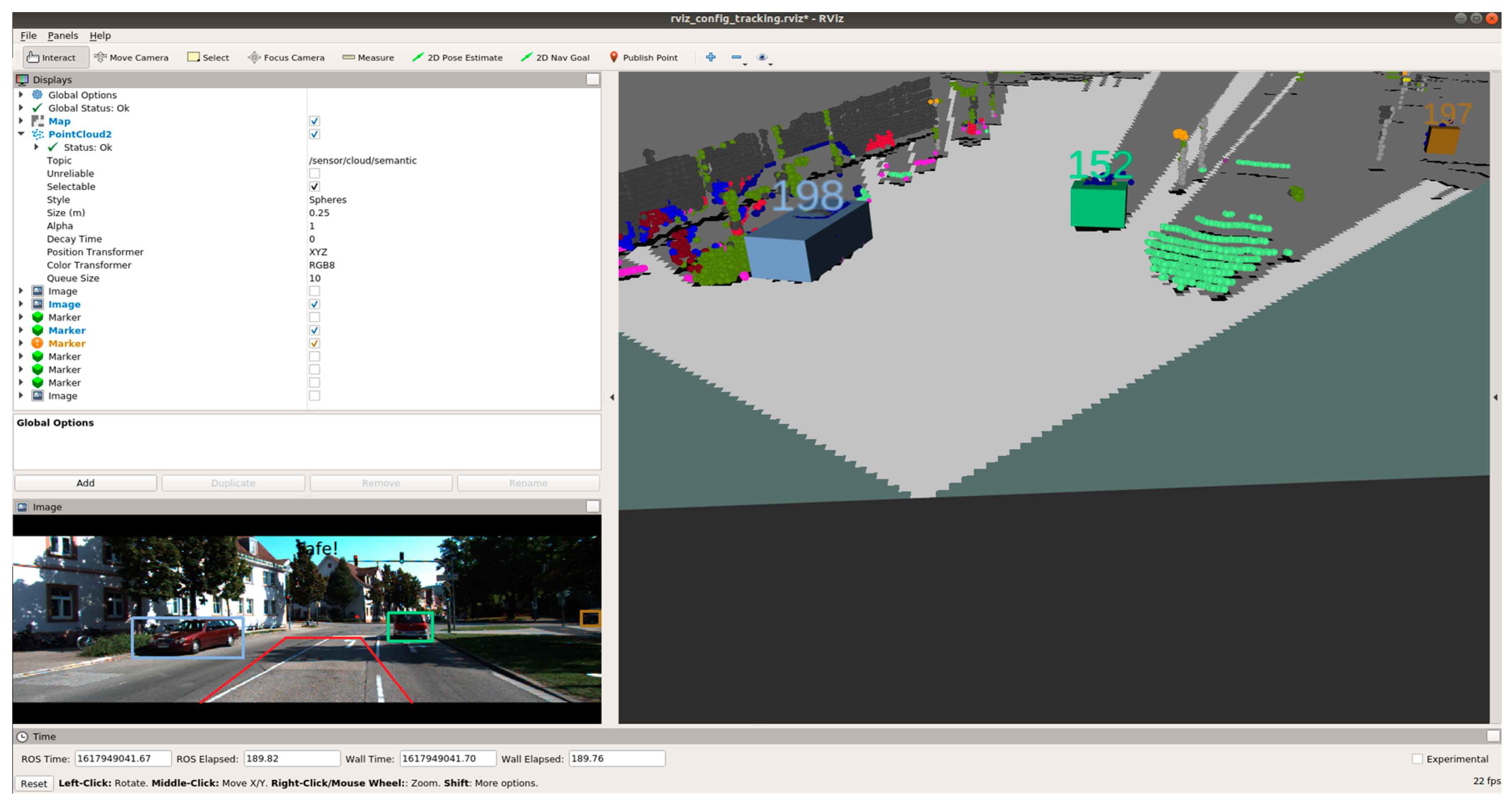Open the File menu
The width and height of the screenshot is (1512, 805).
28,36
